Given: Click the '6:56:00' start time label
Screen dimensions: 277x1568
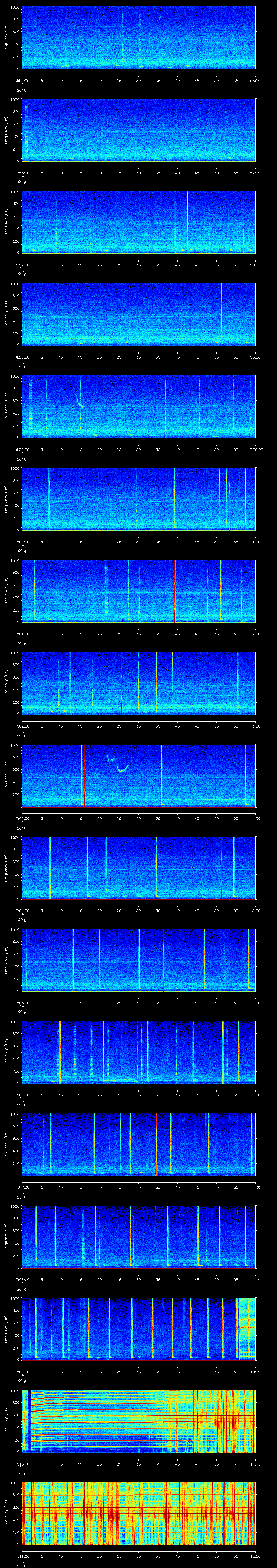Looking at the screenshot, I should click(22, 173).
